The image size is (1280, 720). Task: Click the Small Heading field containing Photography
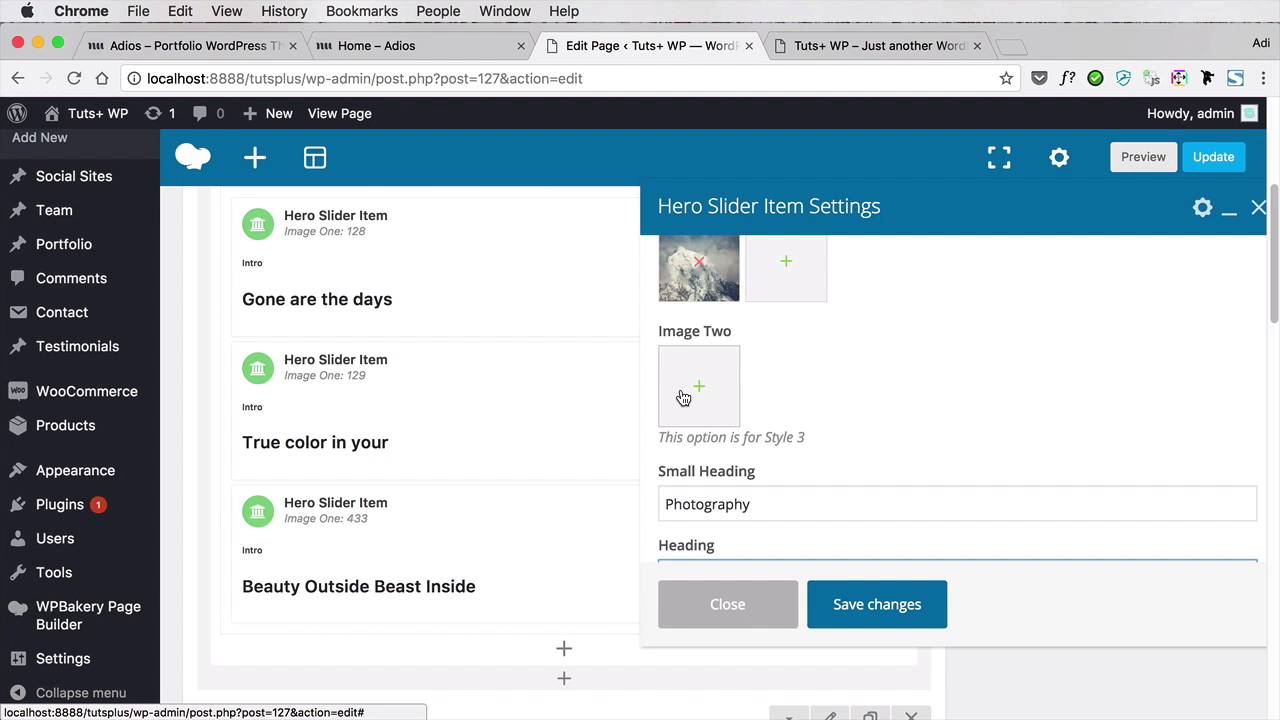[x=957, y=504]
